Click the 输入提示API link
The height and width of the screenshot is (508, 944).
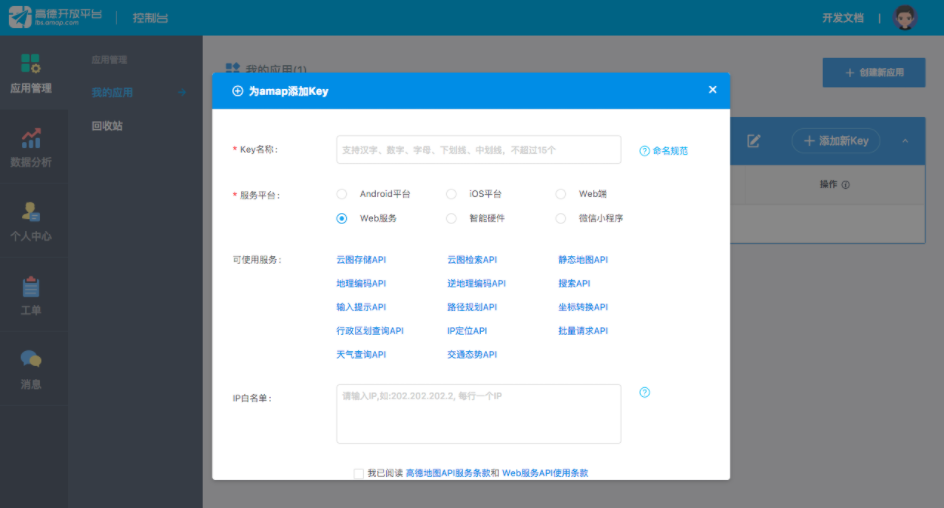click(x=361, y=307)
